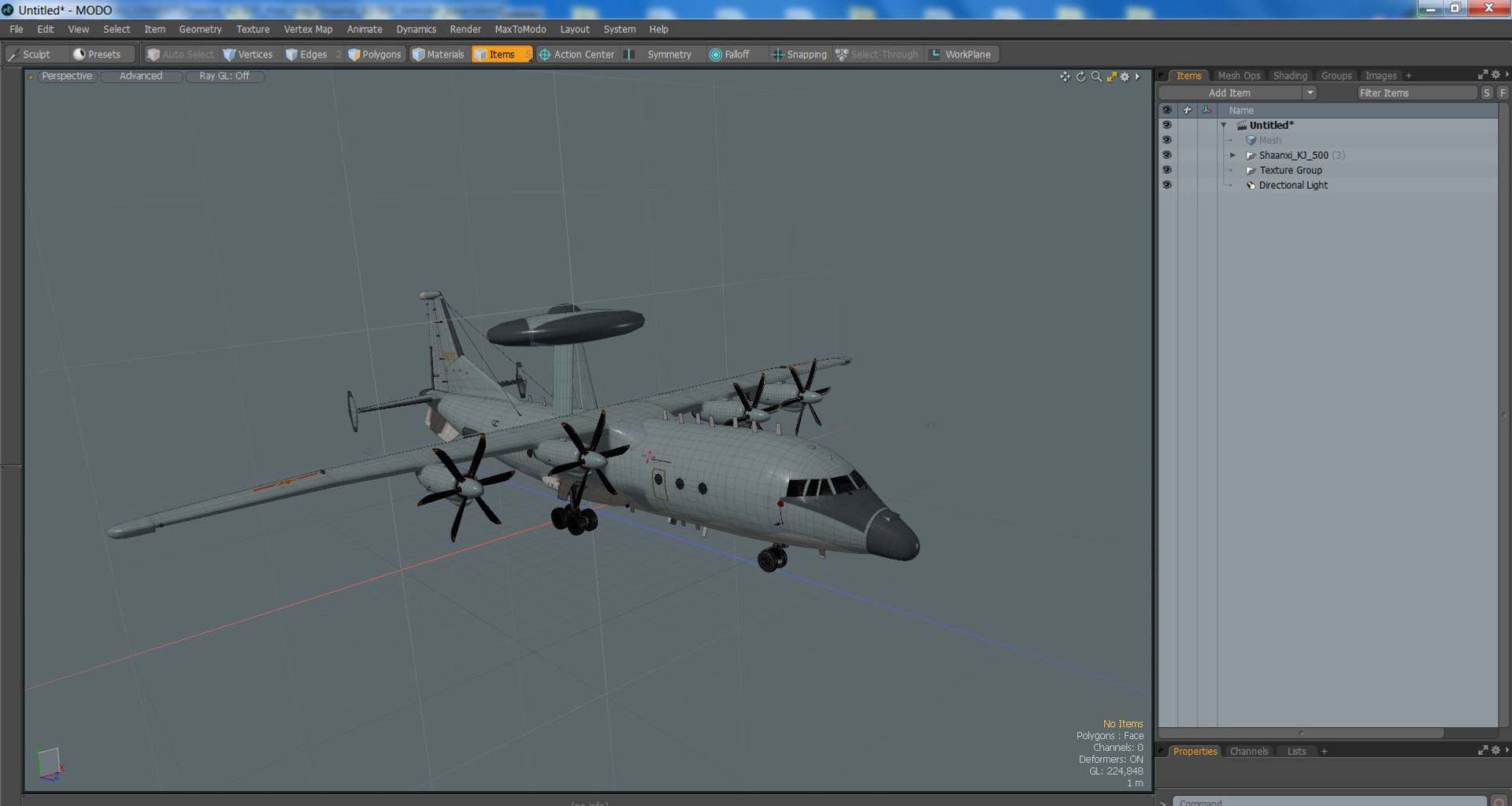Open the Advanced shading style dropdown

pos(141,76)
